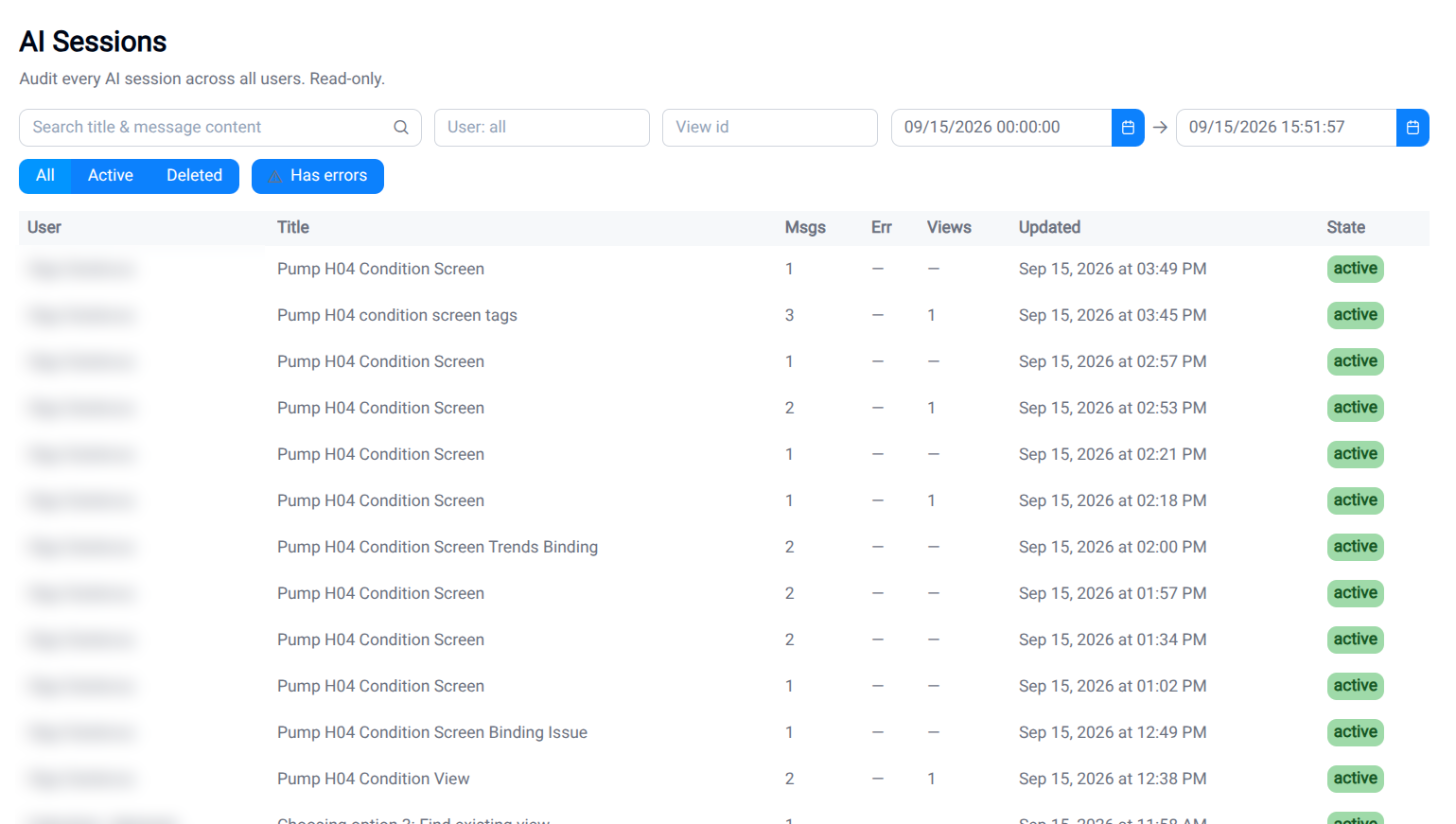Image resolution: width=1456 pixels, height=824 pixels.
Task: Select the Deleted filter tab
Action: pyautogui.click(x=194, y=176)
